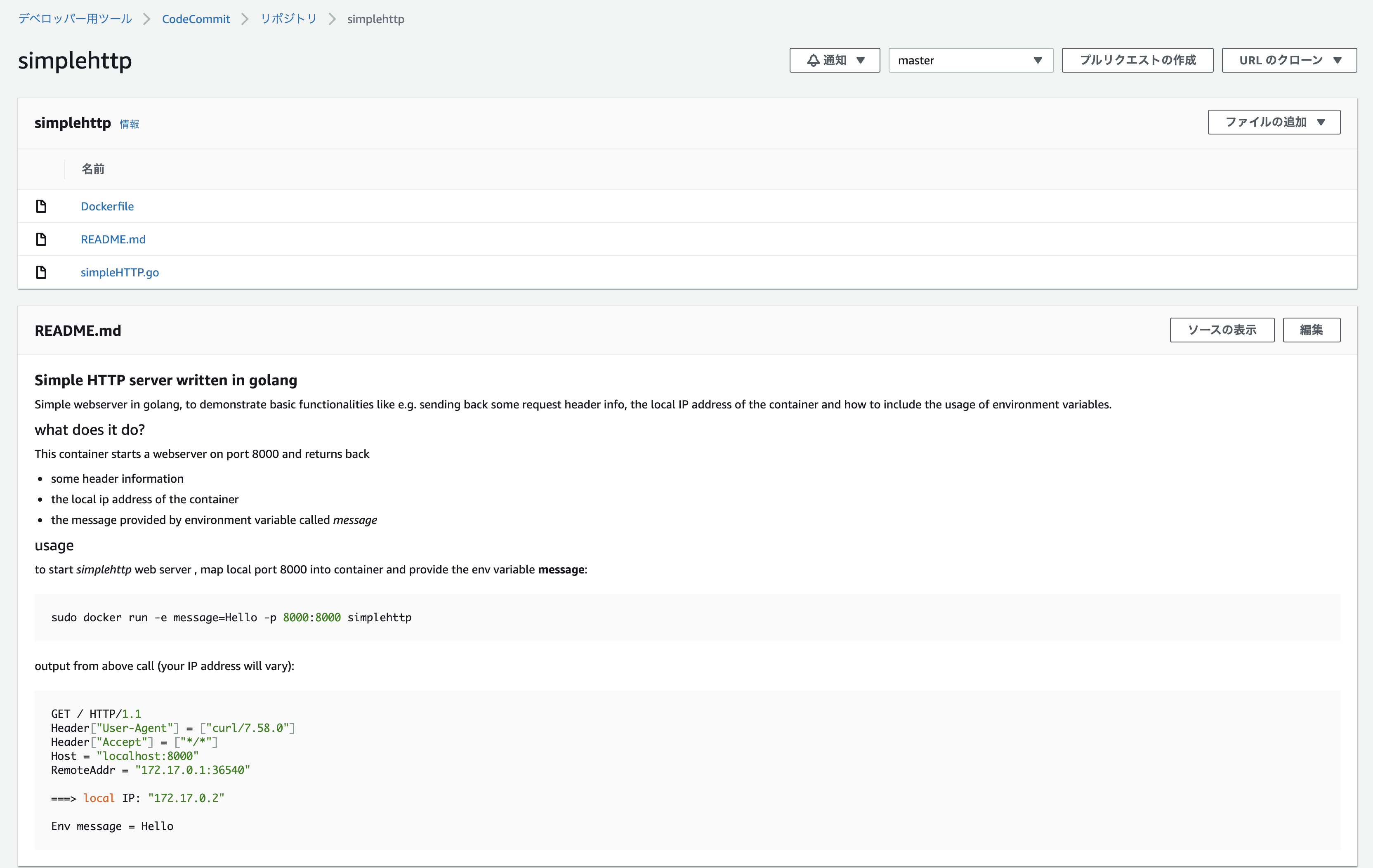Go to リポジトリ via breadcrumb
The height and width of the screenshot is (868, 1373).
pyautogui.click(x=288, y=18)
